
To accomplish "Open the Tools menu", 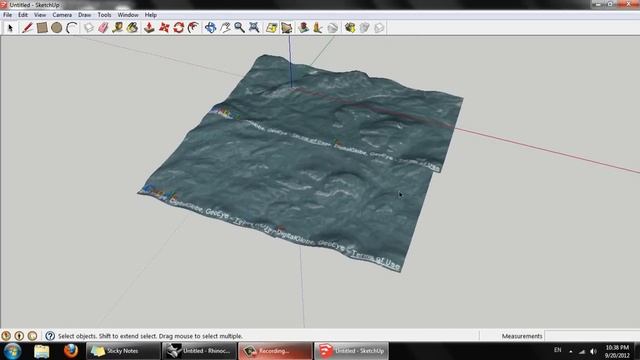I will tap(104, 15).
